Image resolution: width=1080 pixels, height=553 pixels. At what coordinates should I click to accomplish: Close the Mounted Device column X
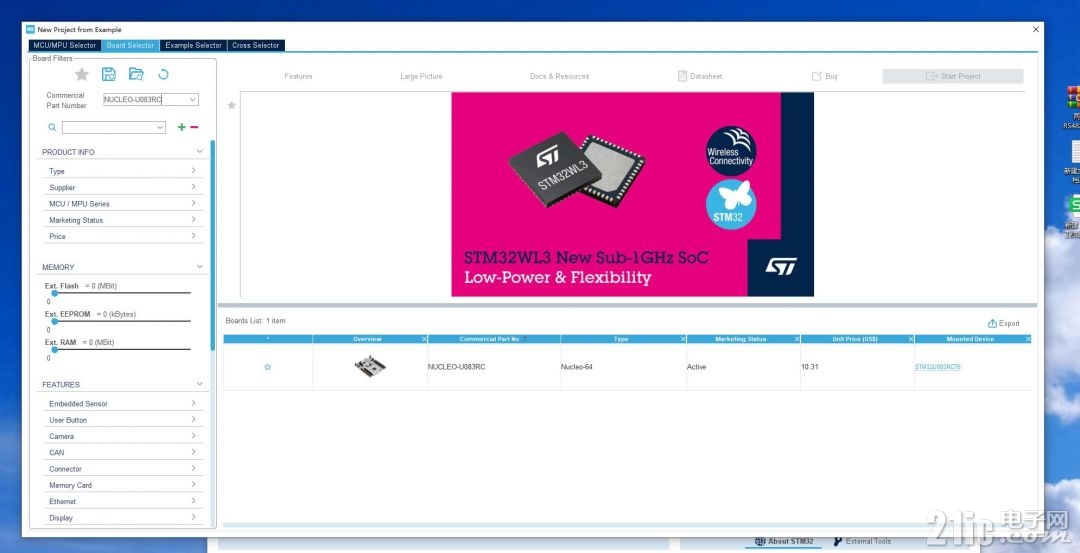[x=1028, y=339]
